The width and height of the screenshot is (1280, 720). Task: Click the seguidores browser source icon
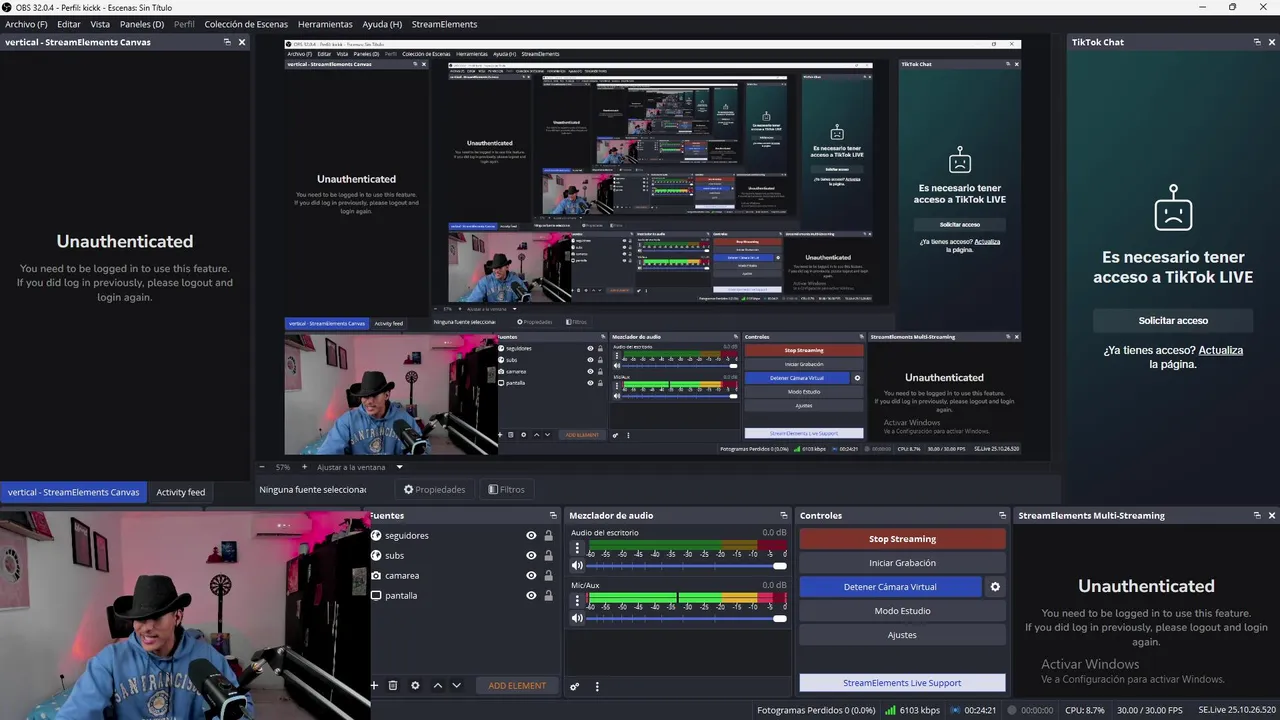coord(376,536)
